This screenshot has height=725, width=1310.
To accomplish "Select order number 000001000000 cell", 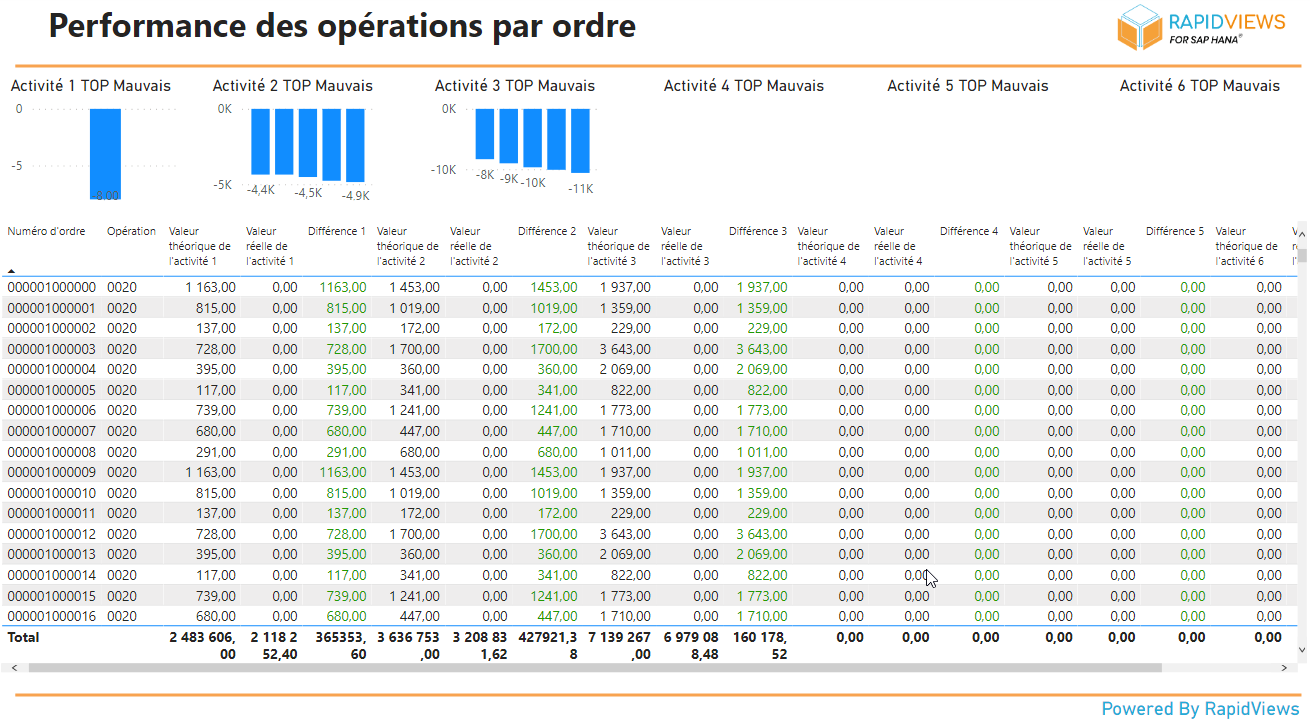I will point(52,287).
